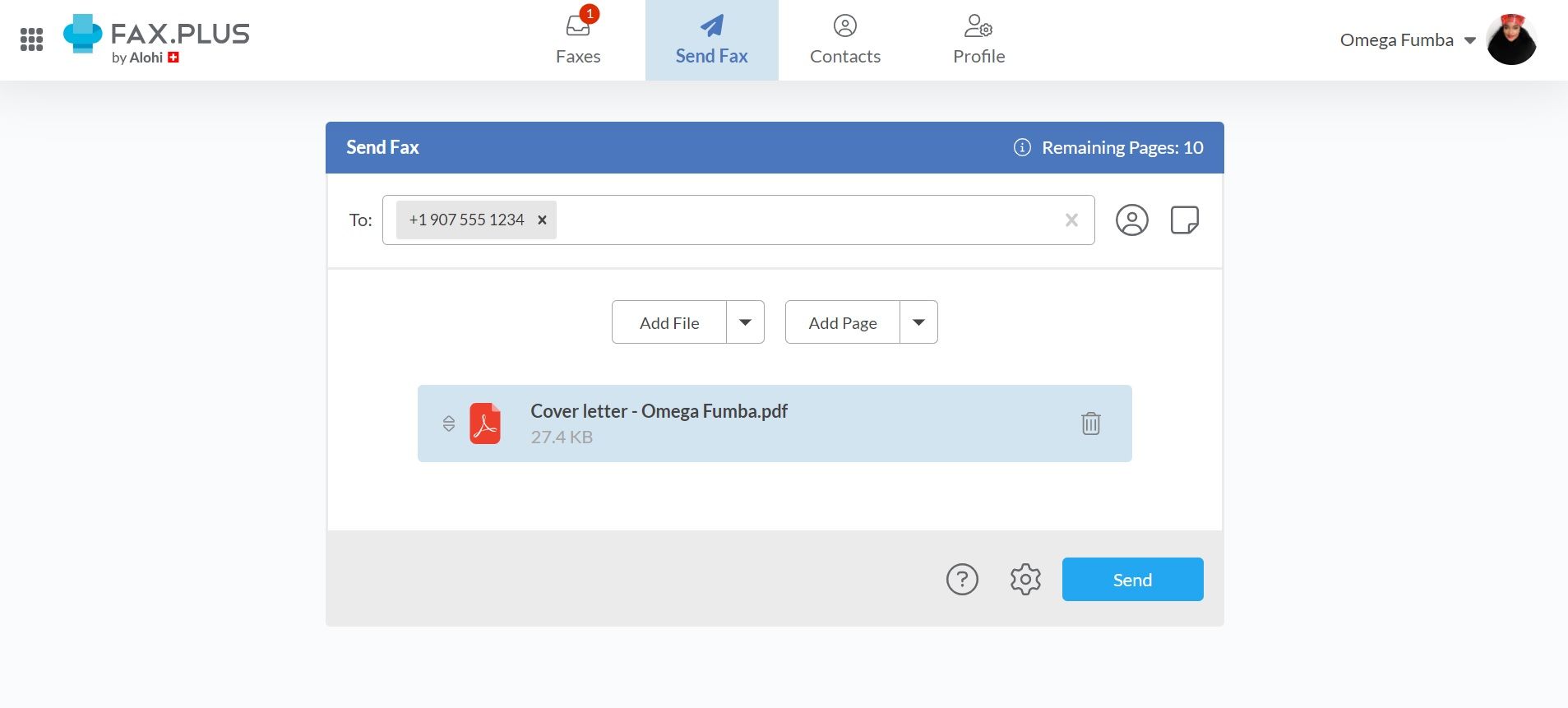Open contact picker icon next to To field

1131,220
